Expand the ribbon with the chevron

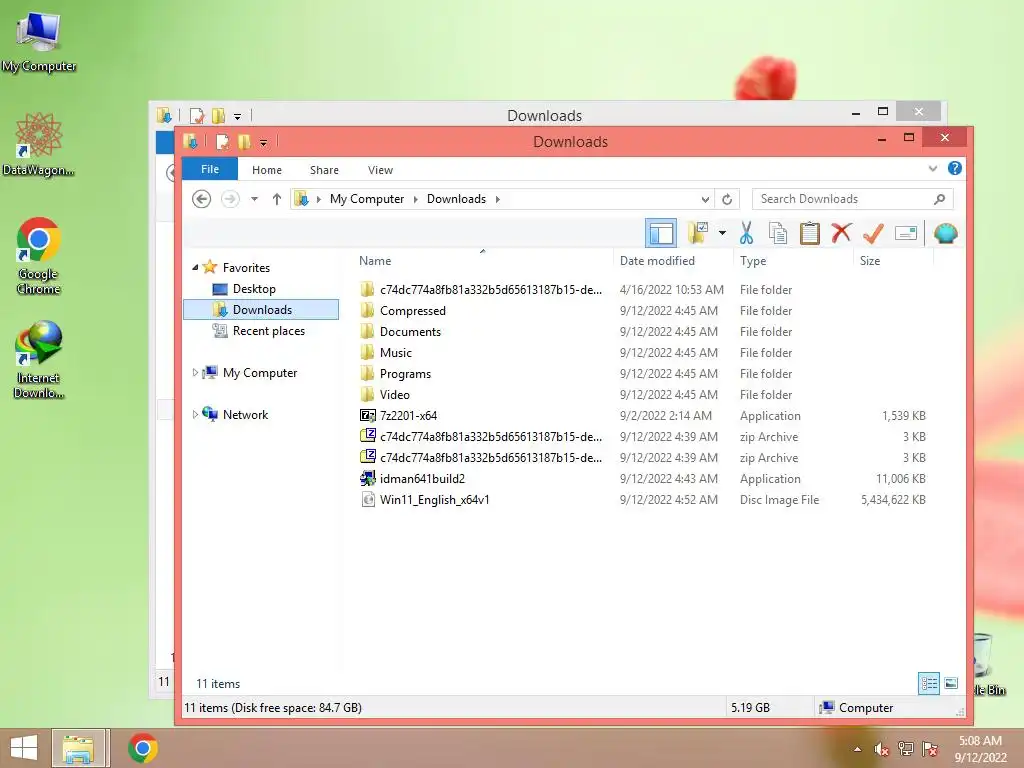[x=933, y=168]
